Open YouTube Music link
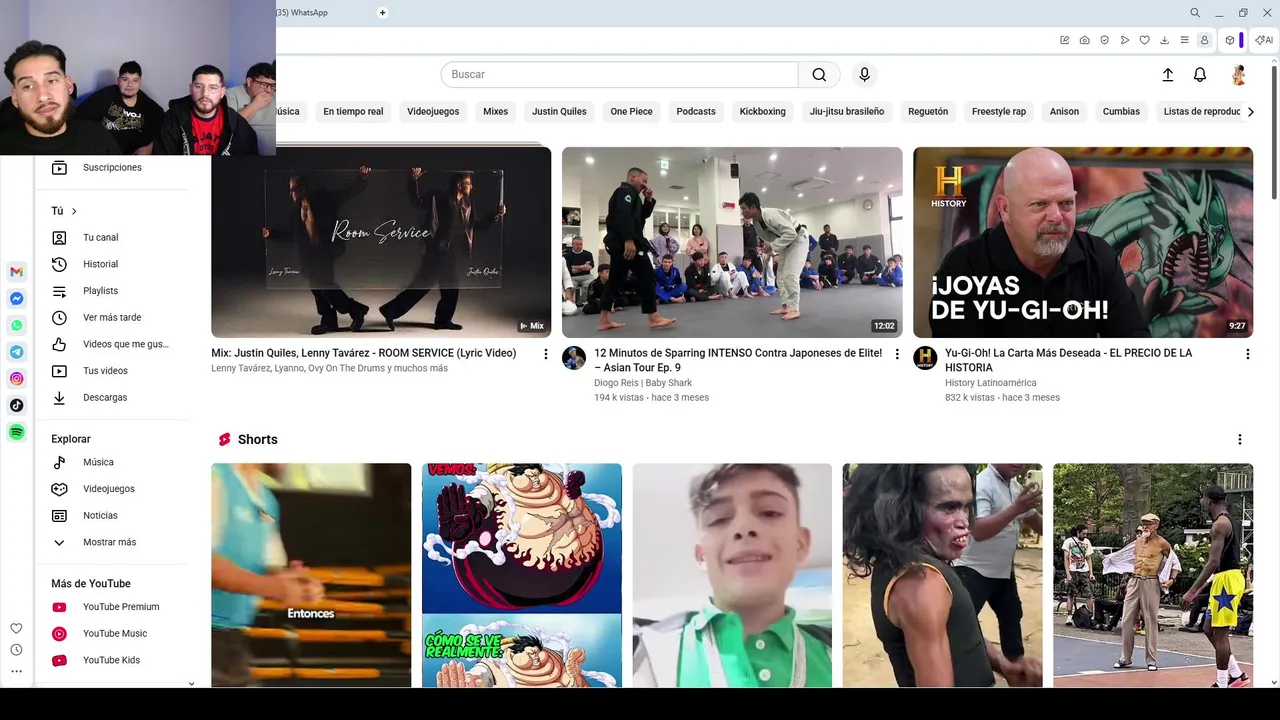Viewport: 1280px width, 720px height. click(113, 634)
